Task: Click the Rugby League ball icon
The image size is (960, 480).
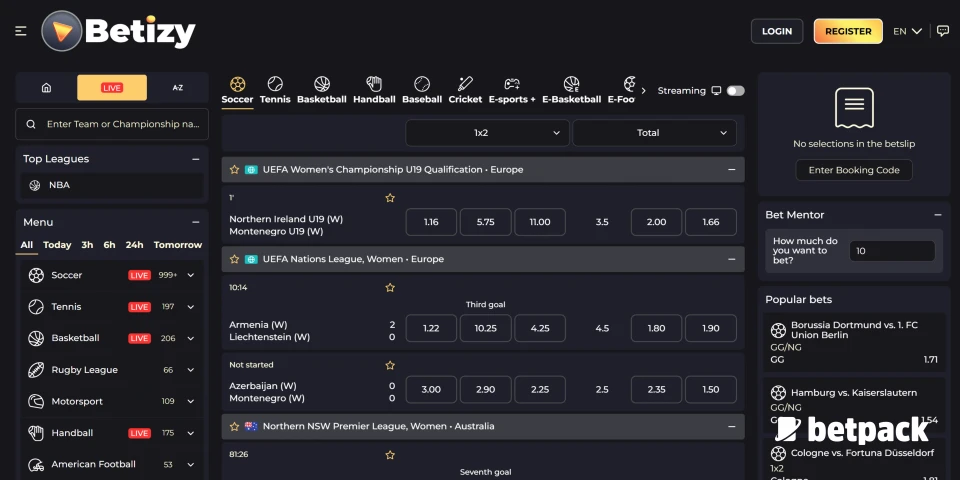Action: [x=36, y=370]
